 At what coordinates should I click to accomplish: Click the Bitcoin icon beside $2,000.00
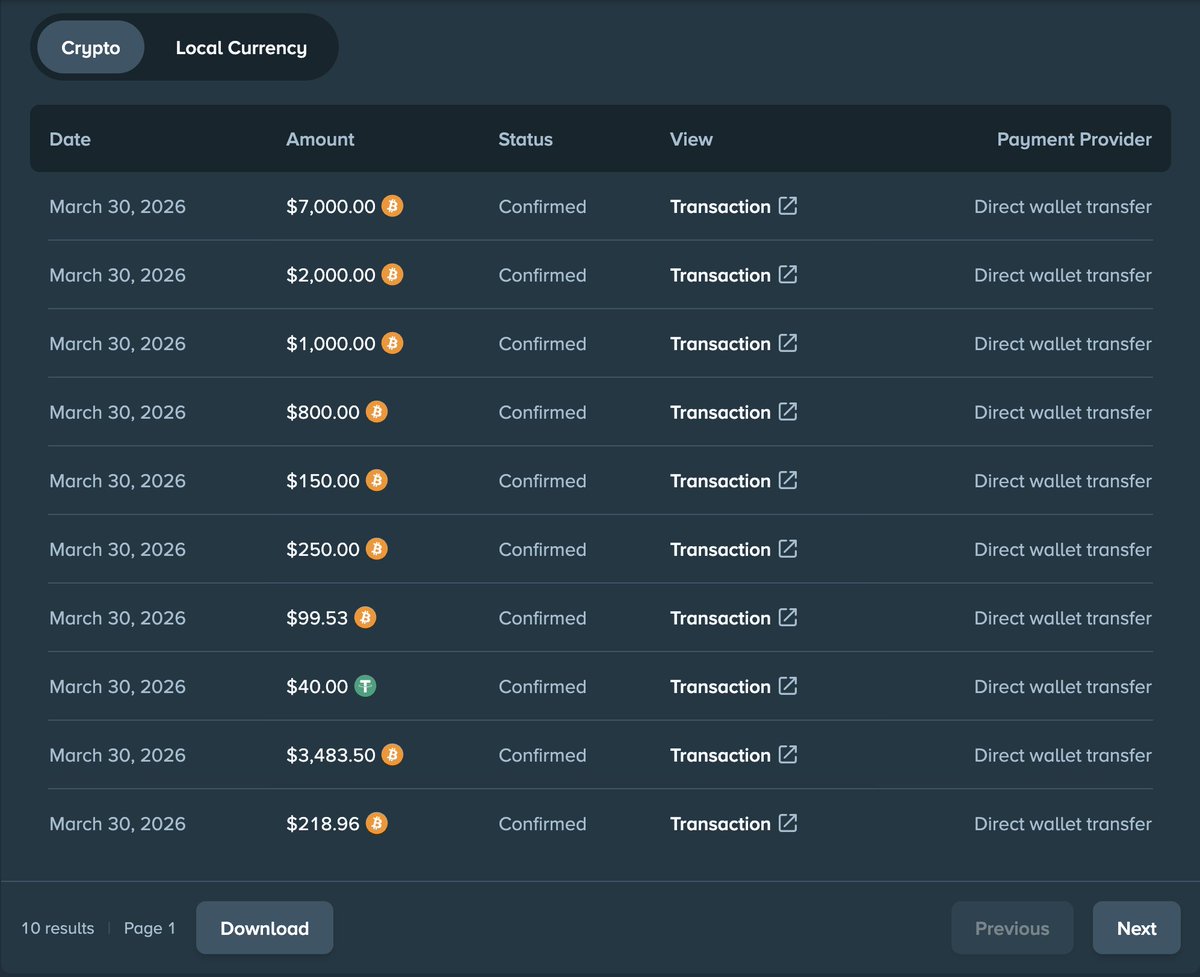click(393, 275)
